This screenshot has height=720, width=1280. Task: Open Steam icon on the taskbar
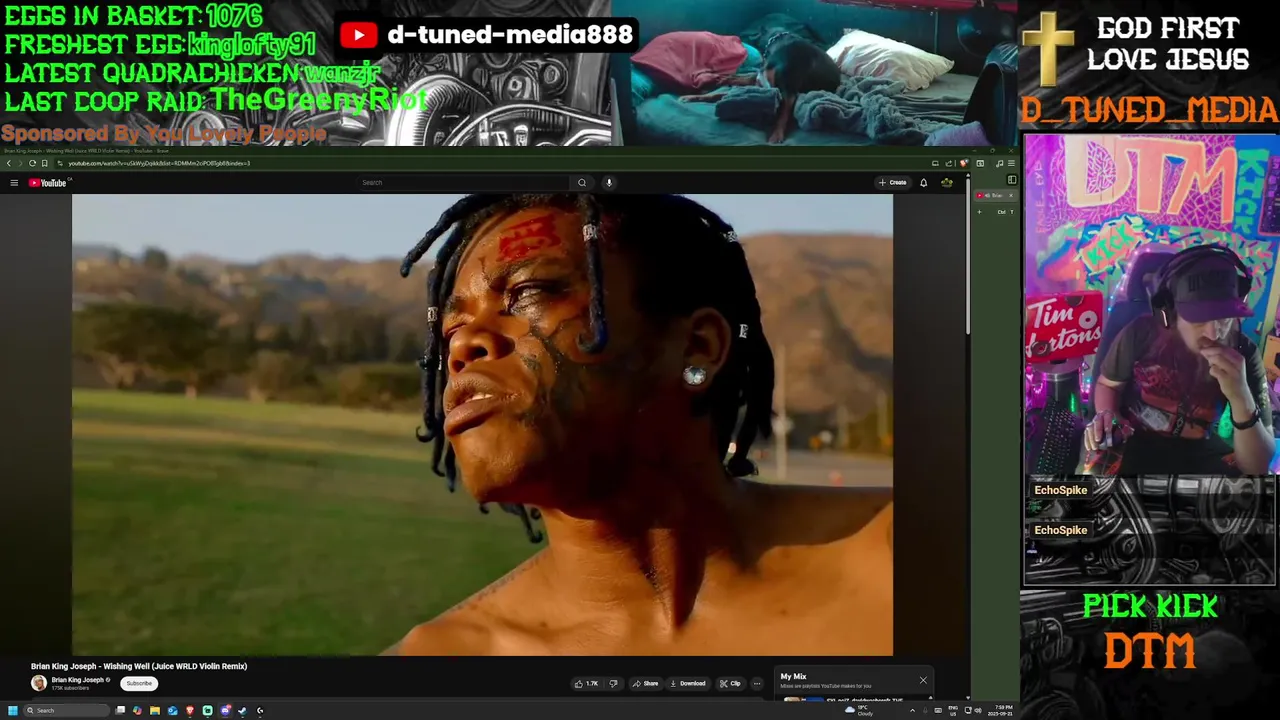[x=242, y=711]
